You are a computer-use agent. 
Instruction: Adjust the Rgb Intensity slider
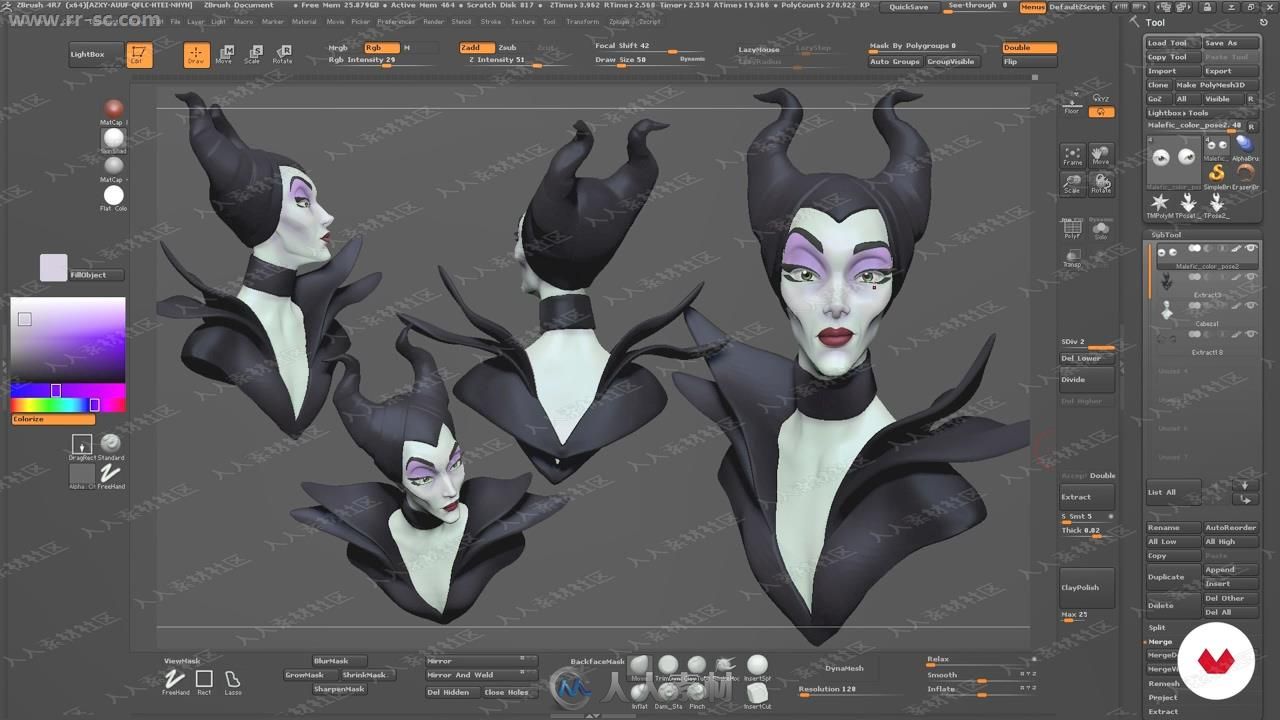[x=382, y=60]
